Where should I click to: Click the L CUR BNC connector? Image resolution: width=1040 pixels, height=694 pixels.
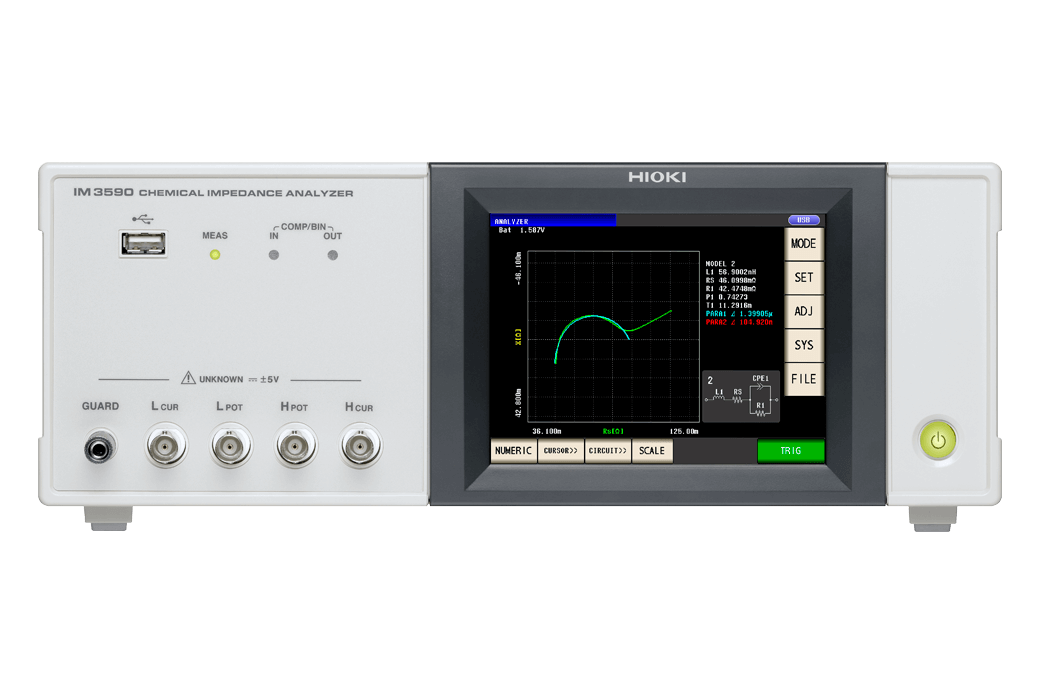(165, 447)
